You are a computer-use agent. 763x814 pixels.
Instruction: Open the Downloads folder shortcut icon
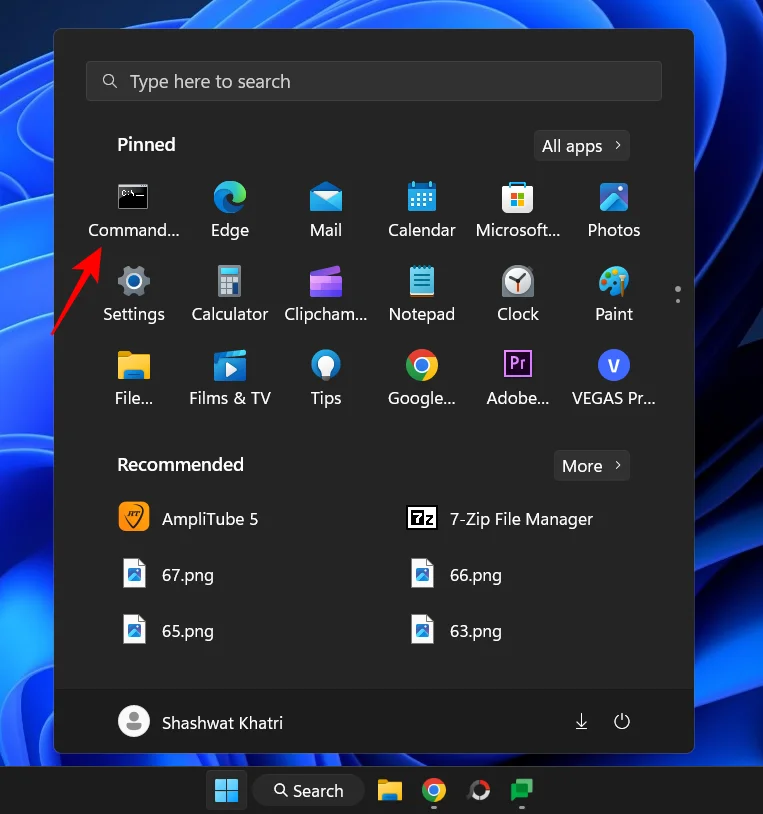tap(581, 722)
